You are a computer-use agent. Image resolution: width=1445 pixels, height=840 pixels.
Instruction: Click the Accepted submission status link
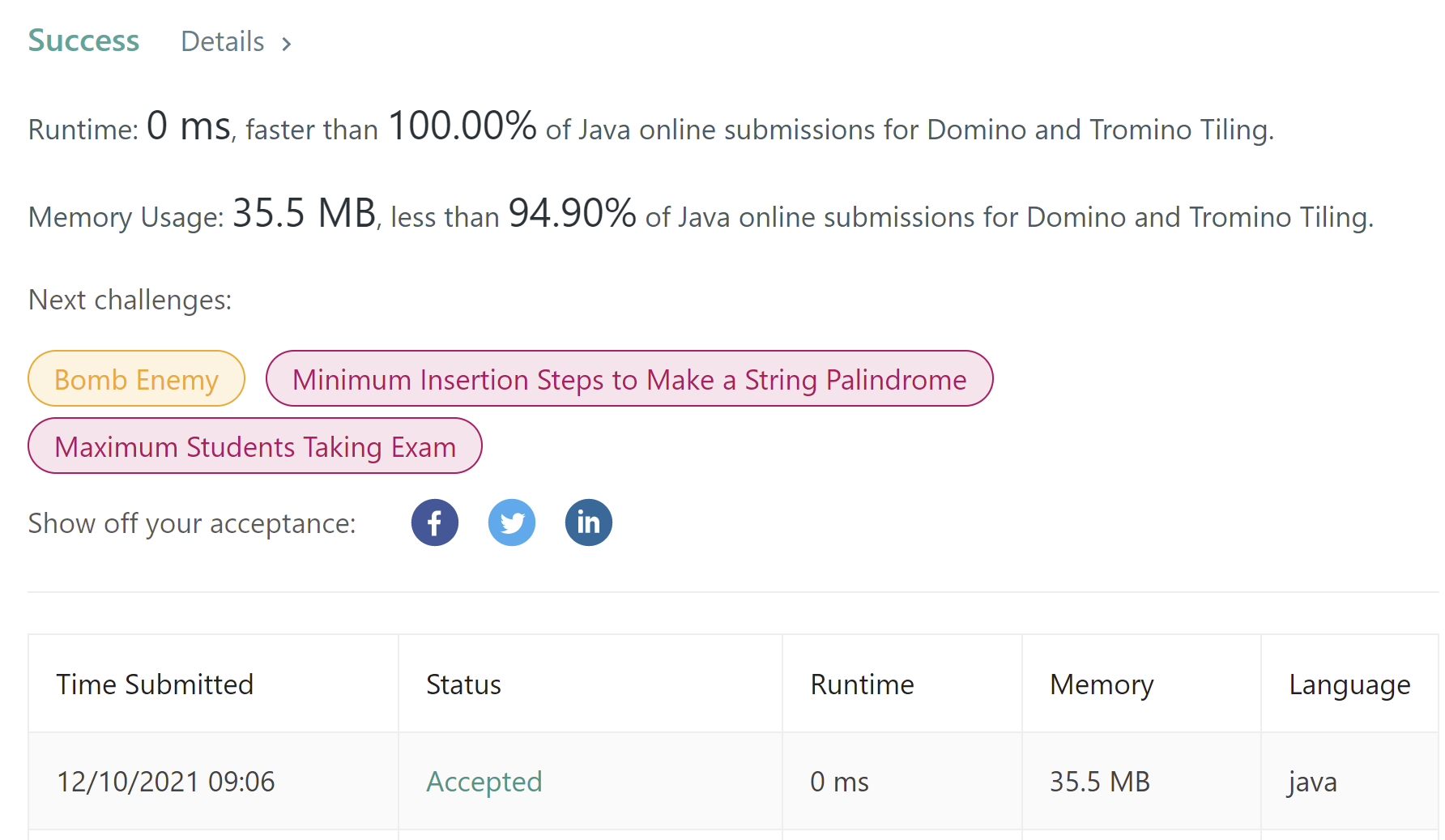(484, 782)
